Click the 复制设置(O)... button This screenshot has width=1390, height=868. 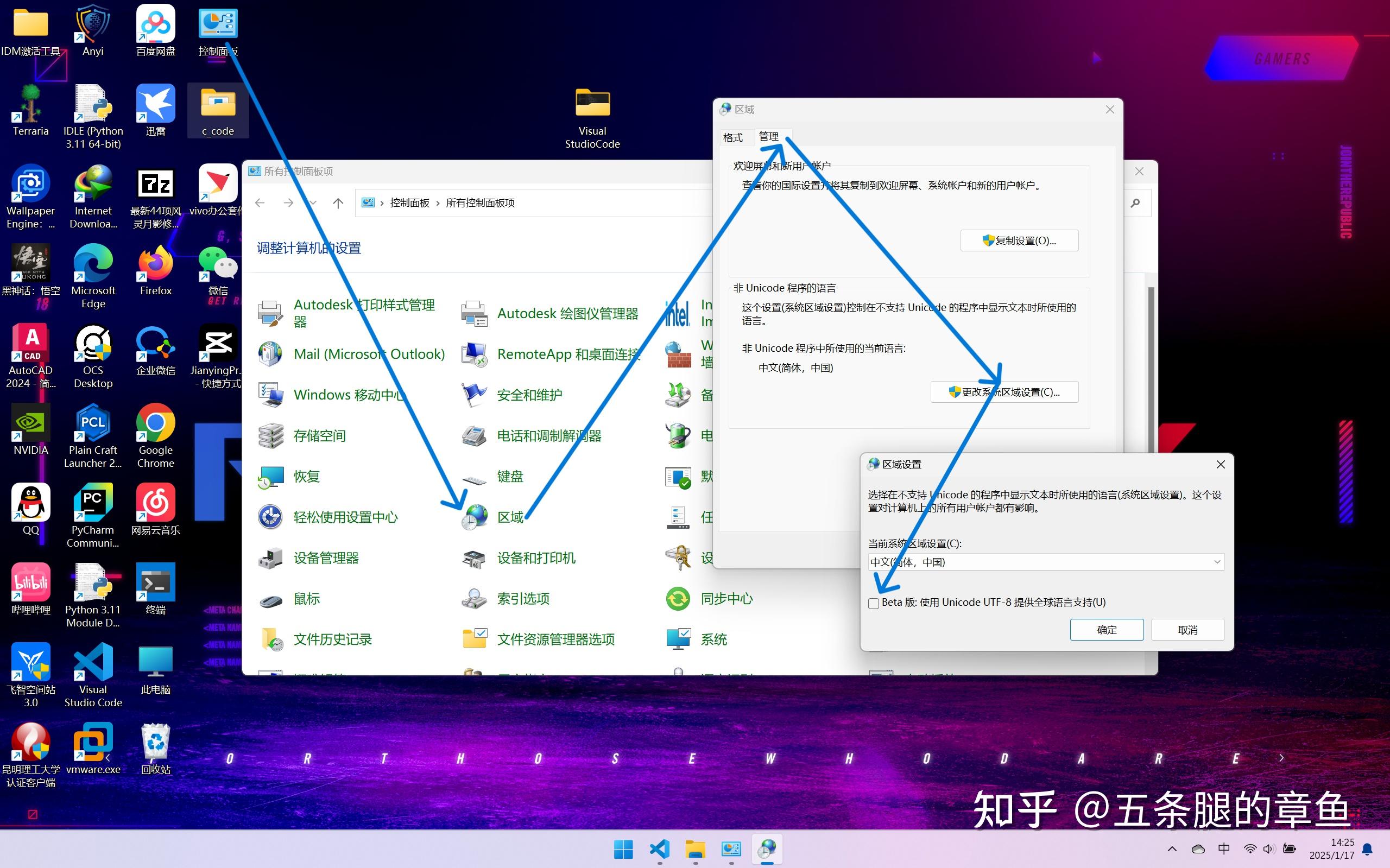[1019, 240]
